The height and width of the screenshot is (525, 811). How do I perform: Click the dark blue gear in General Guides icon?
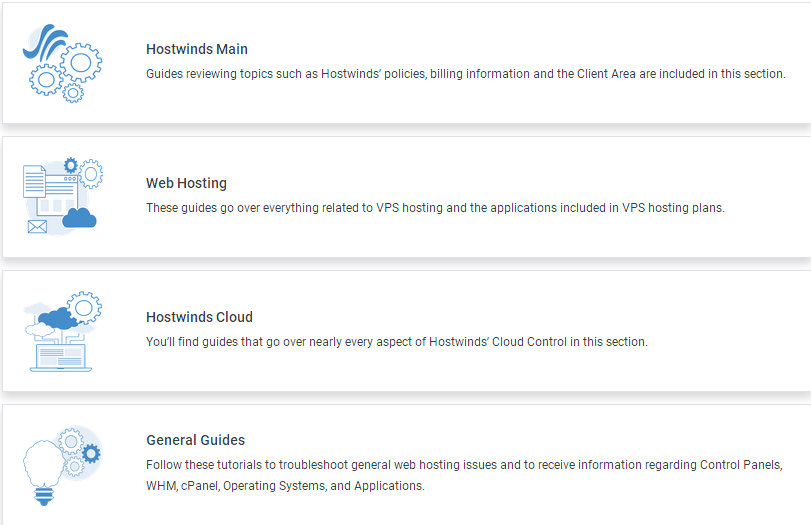91,454
